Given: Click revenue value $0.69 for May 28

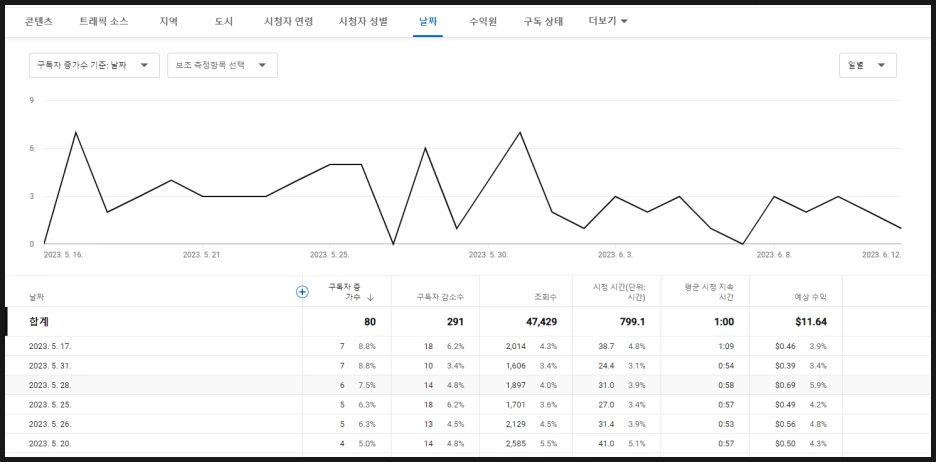Looking at the screenshot, I should coord(784,385).
